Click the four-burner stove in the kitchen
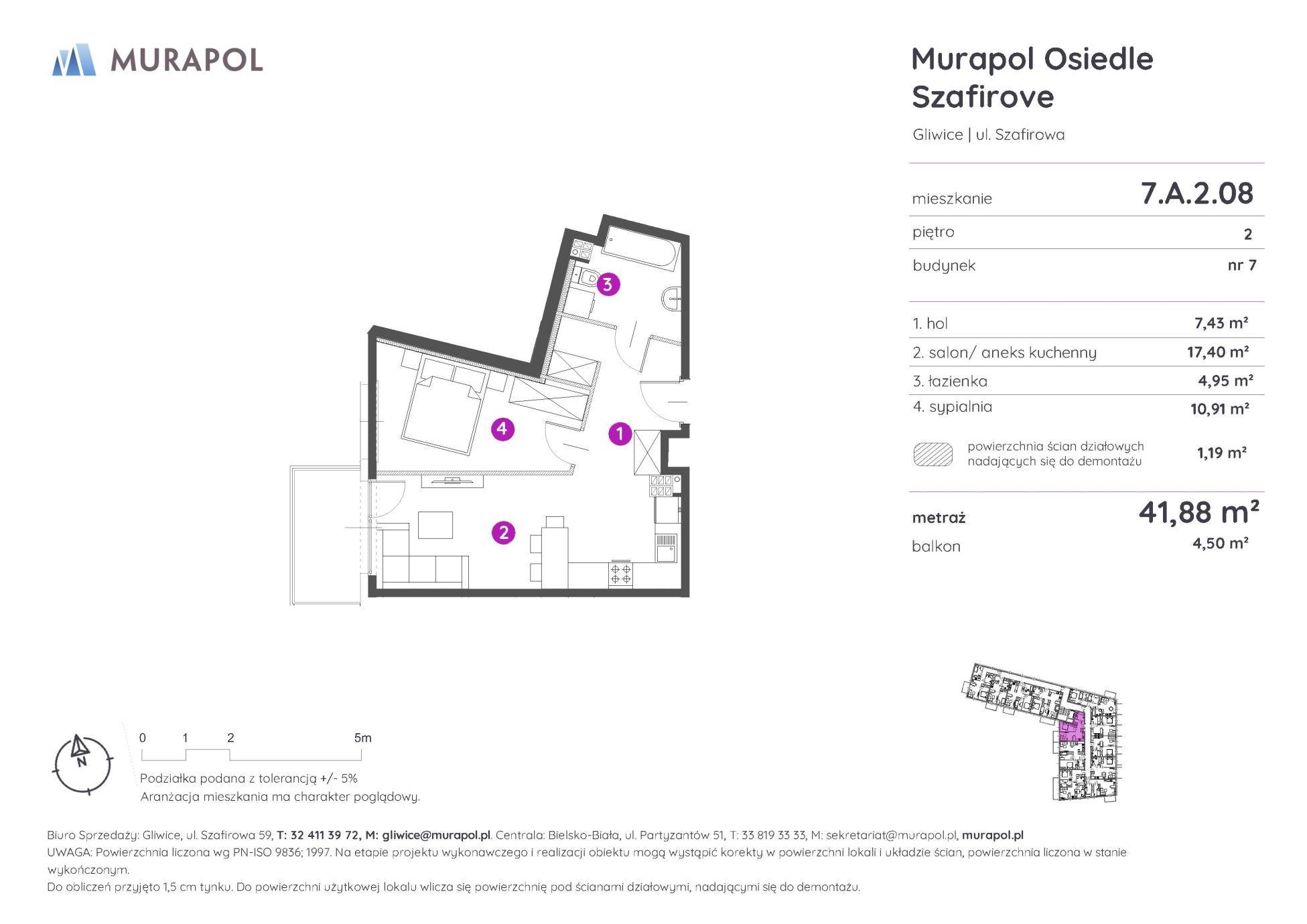 pos(620,574)
